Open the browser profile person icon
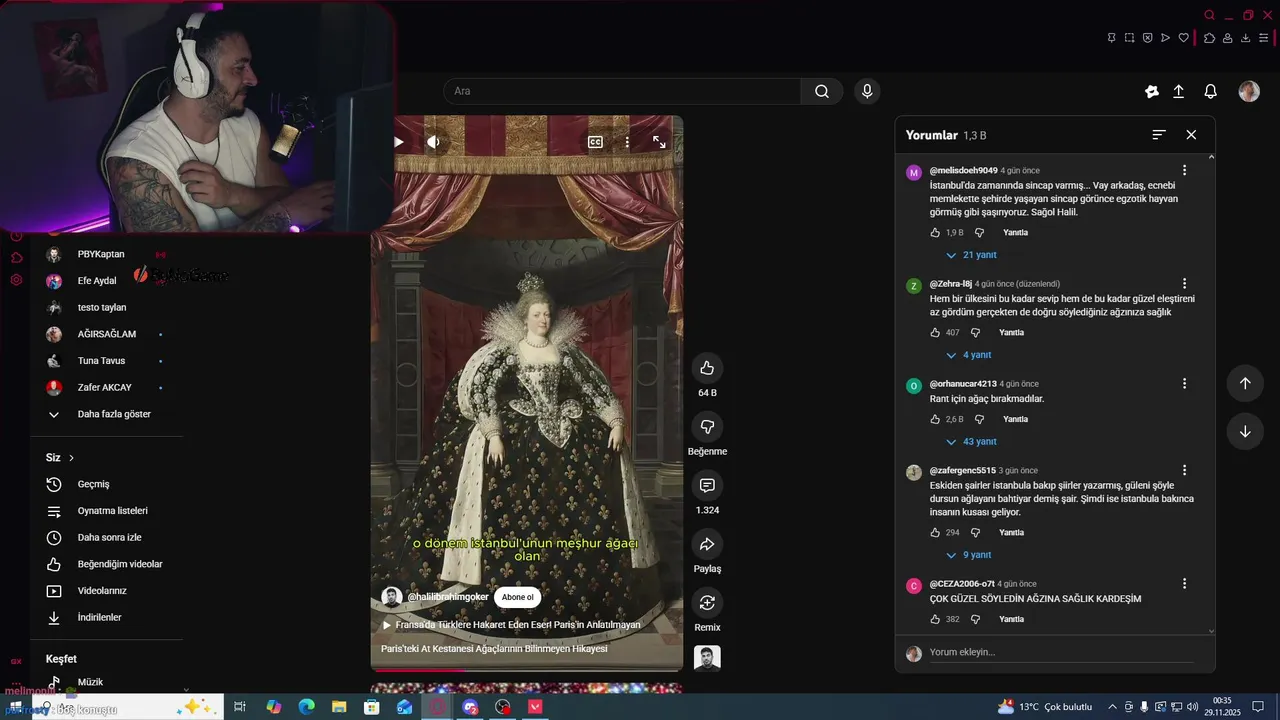1280x720 pixels. [1228, 38]
